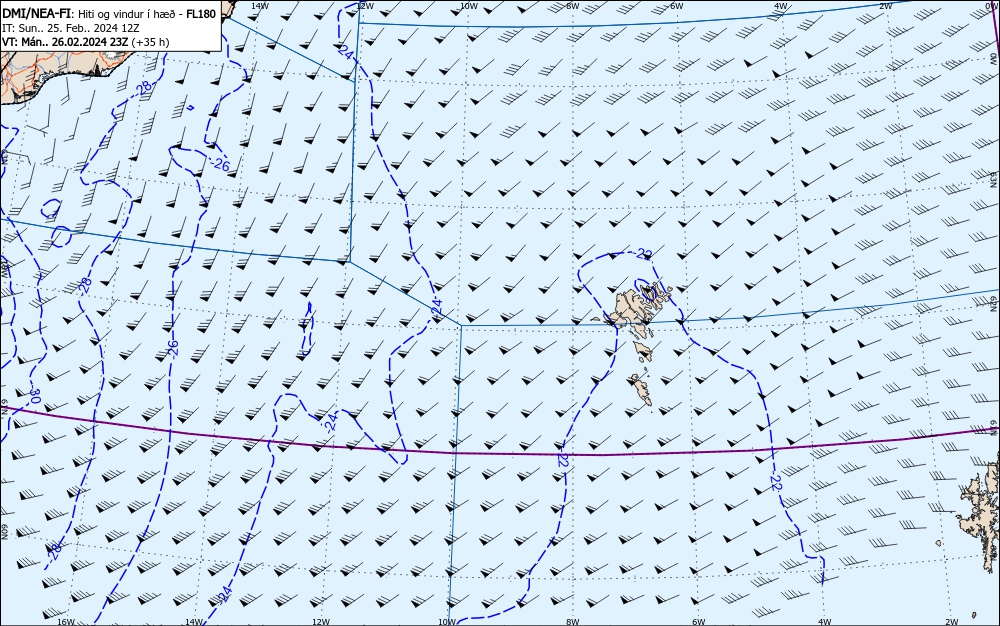
Task: Click the '6W' longitude label along top edge
Action: [677, 6]
